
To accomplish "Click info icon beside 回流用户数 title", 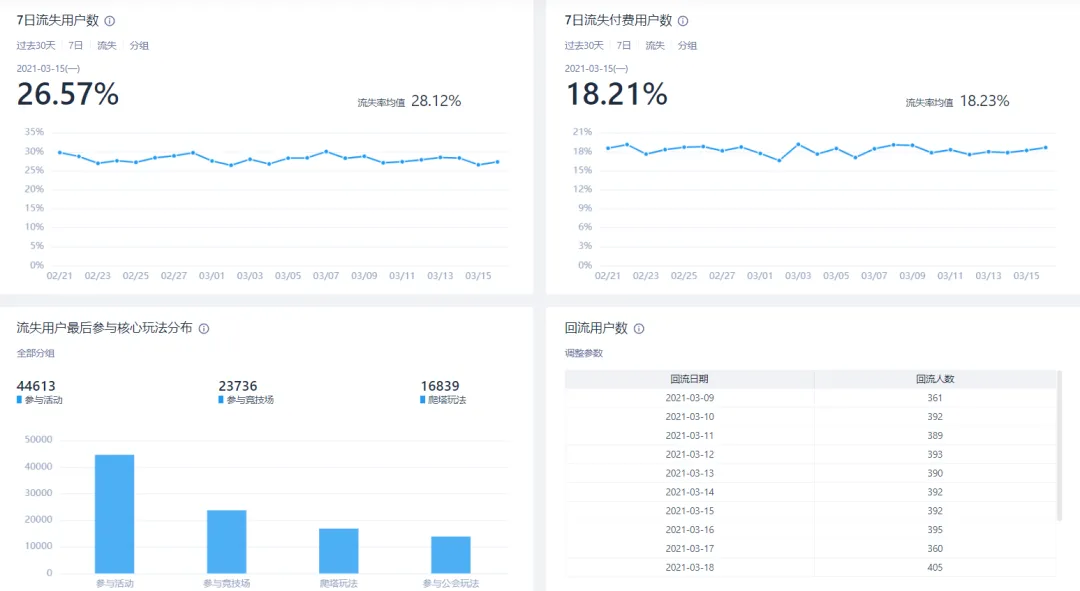I will click(639, 329).
